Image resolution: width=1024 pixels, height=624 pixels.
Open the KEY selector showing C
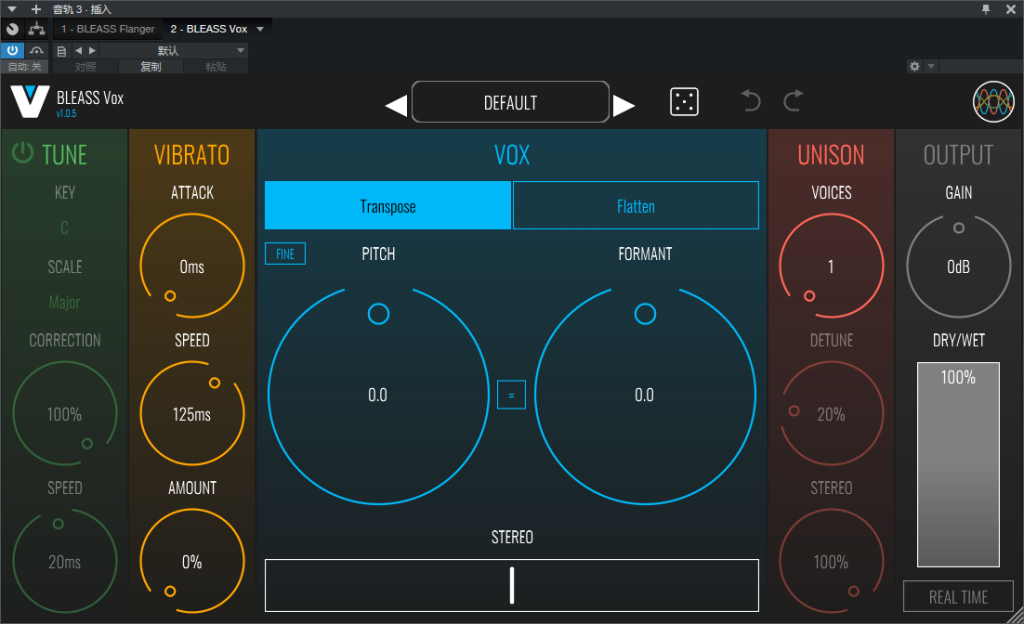coord(64,228)
